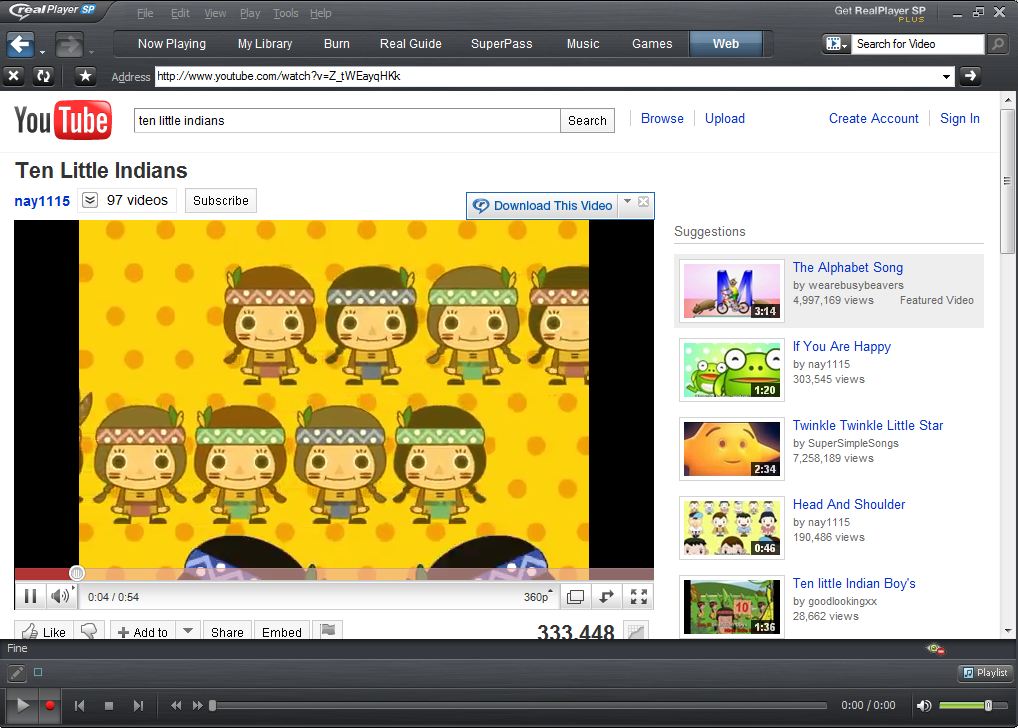This screenshot has height=728, width=1018.
Task: Click the Download This Video button
Action: [x=543, y=206]
